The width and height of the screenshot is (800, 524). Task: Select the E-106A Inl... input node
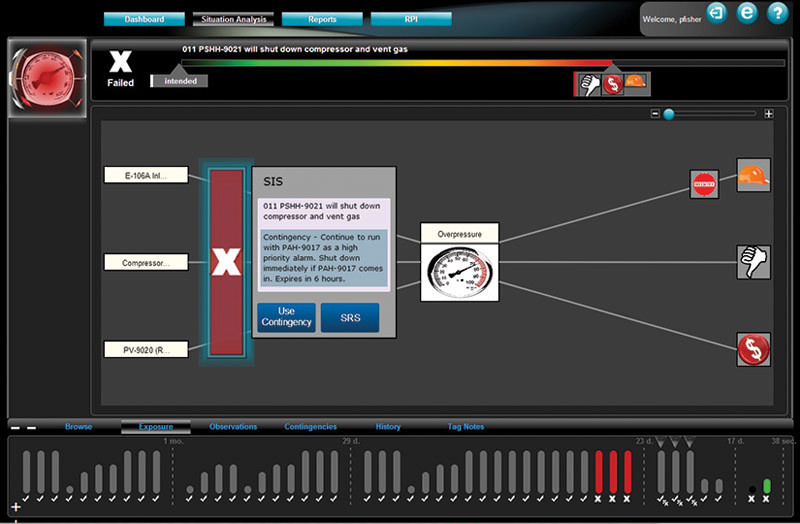pos(146,175)
